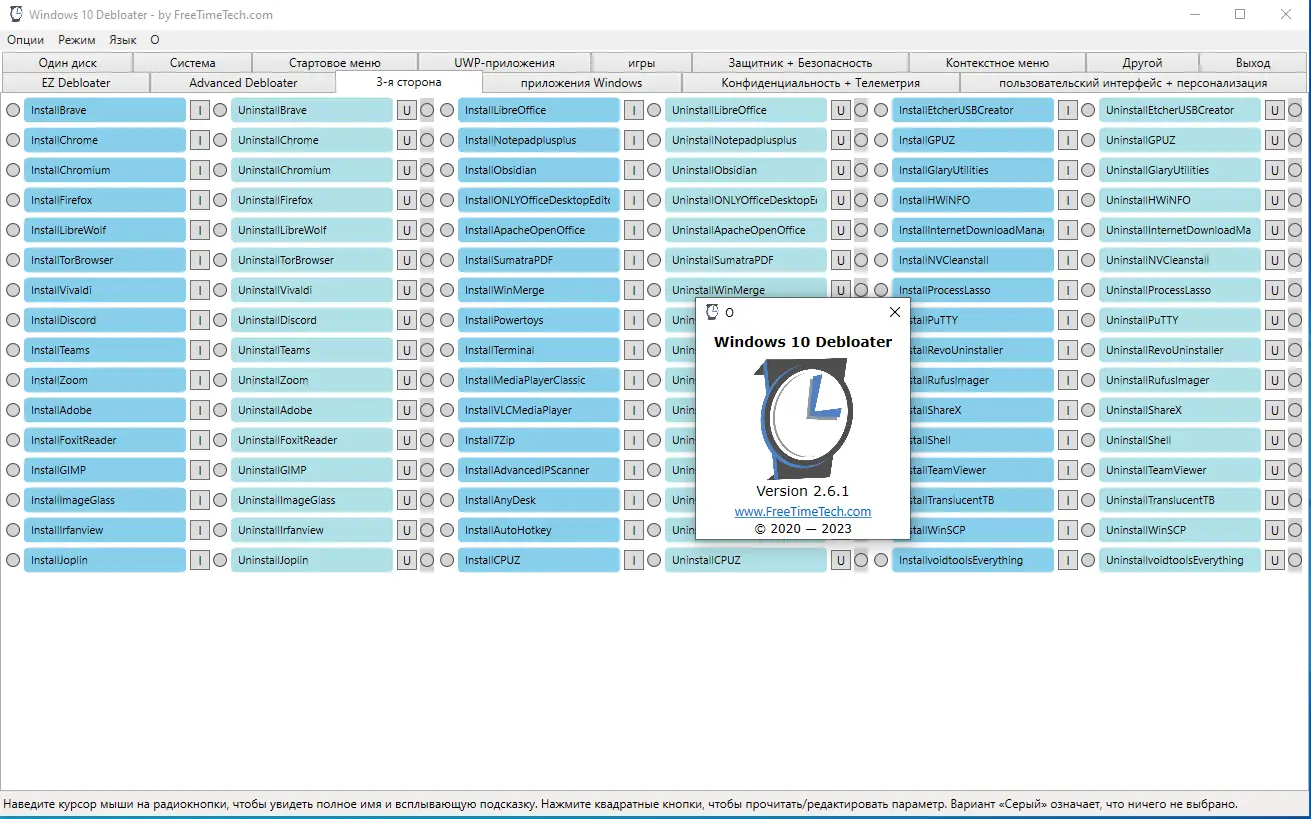Open the www.FreeTimeTech.com link
The height and width of the screenshot is (819, 1311).
point(803,511)
